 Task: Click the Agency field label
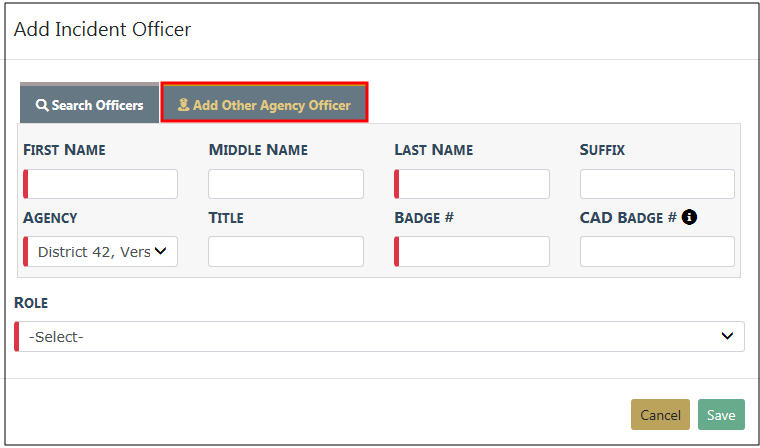pyautogui.click(x=50, y=218)
